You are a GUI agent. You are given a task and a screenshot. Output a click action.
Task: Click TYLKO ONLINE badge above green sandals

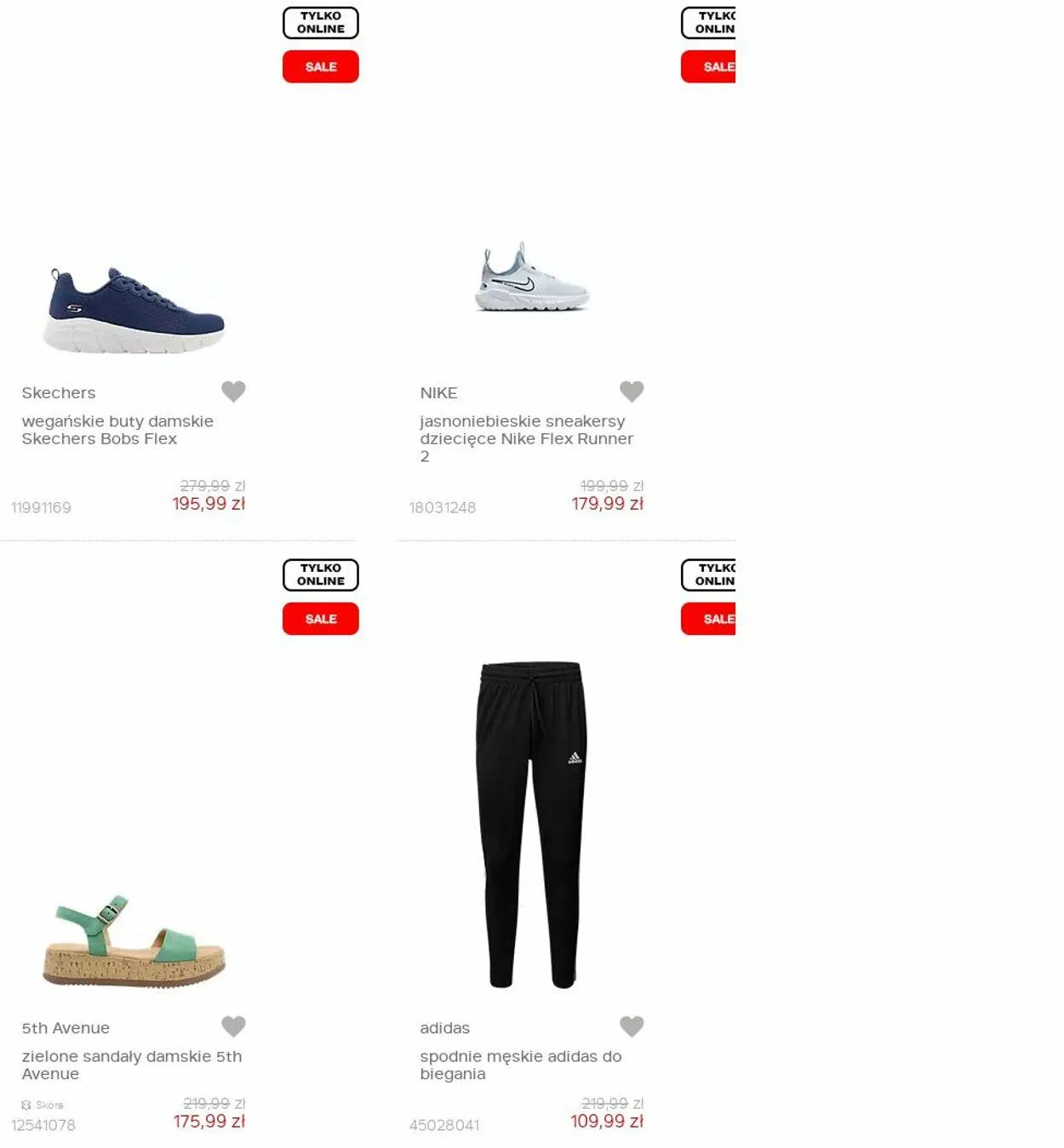click(x=321, y=575)
